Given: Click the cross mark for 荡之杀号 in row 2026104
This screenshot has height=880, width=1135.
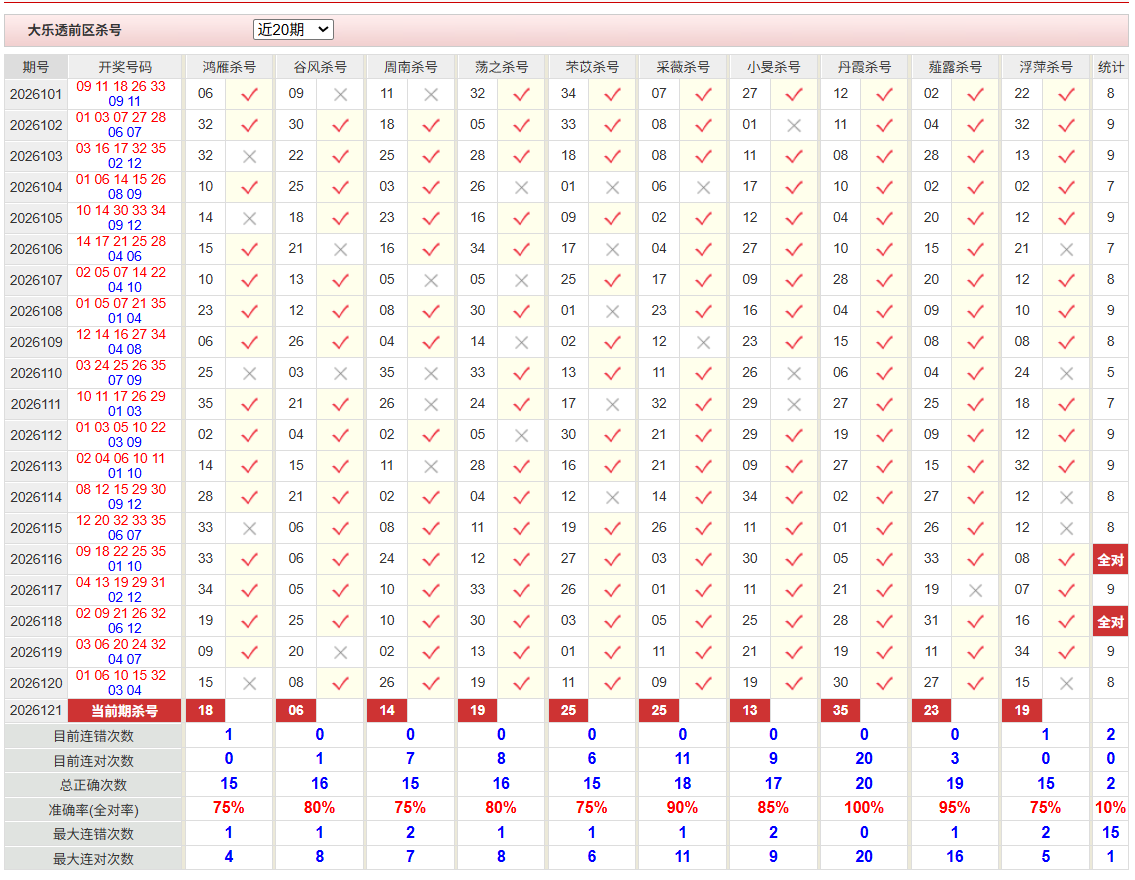Looking at the screenshot, I should pos(522,187).
